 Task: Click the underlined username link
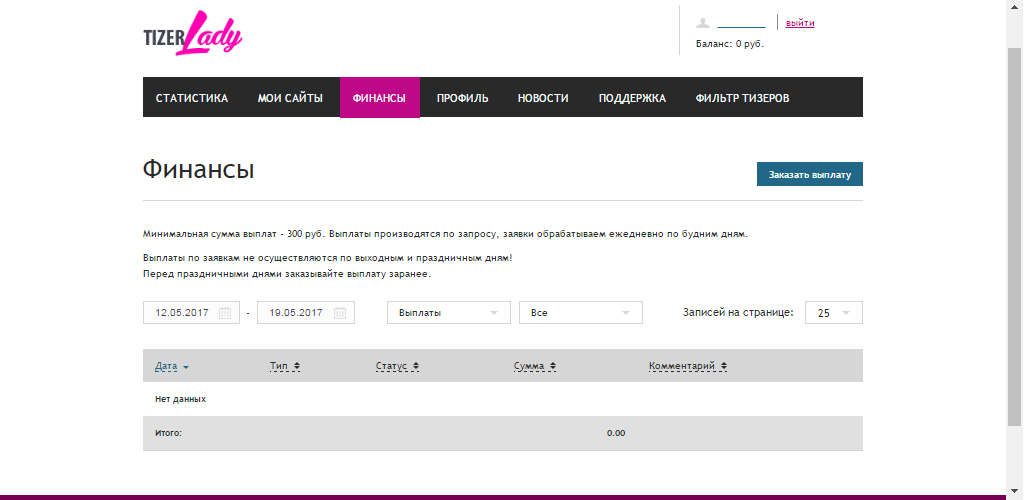pos(741,23)
